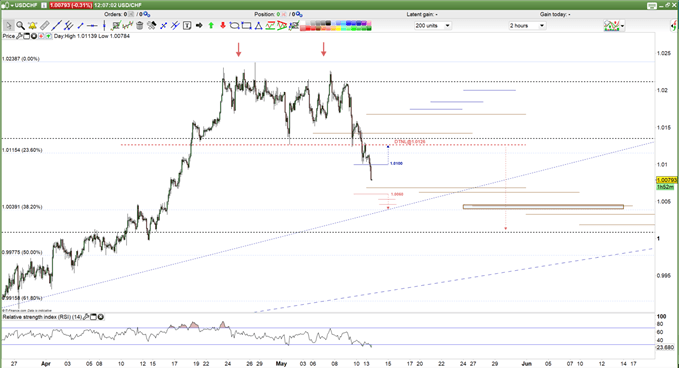Expand the chart style indicator dropdown

tap(622, 26)
